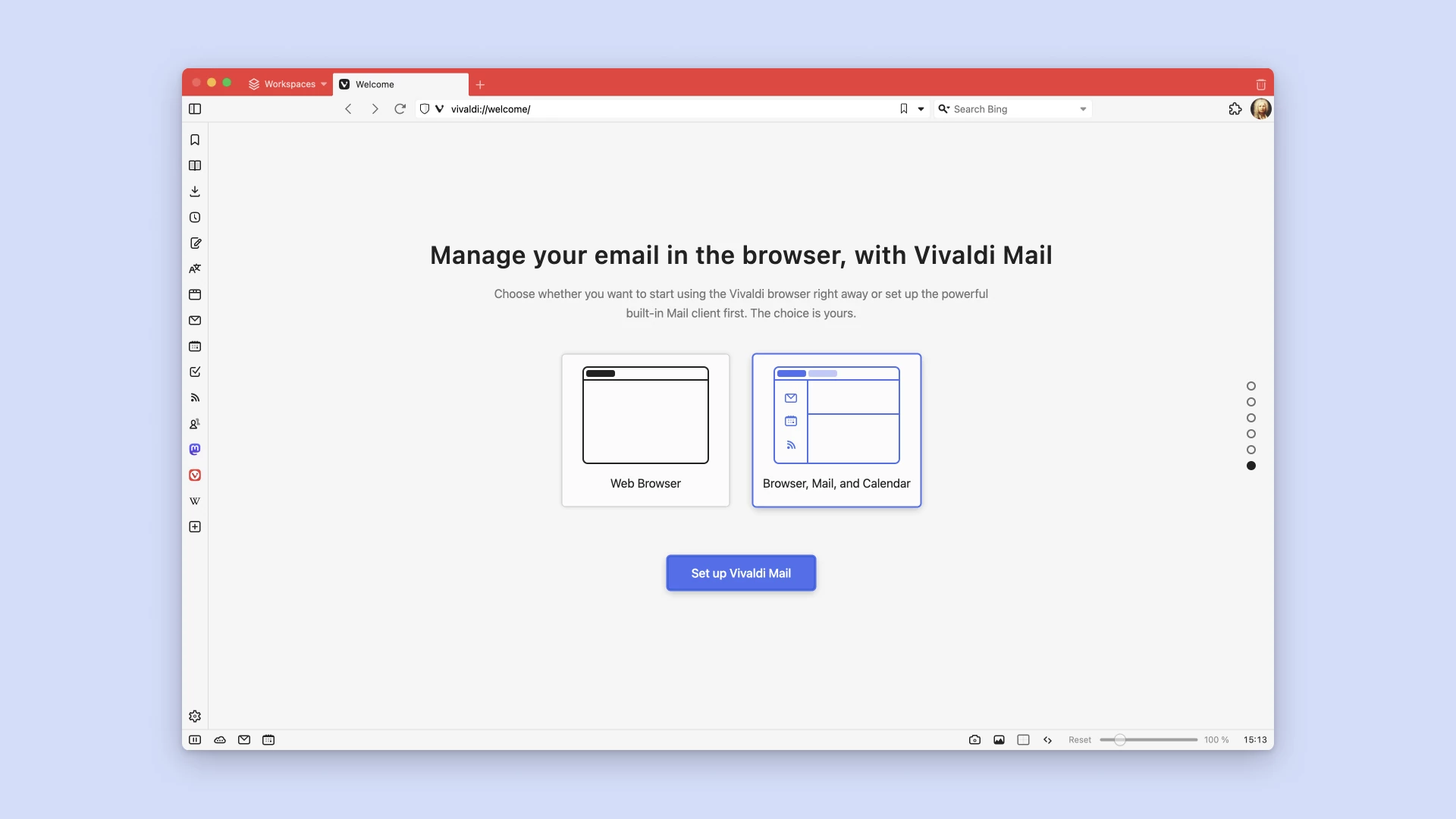Click the Contacts panel icon
1456x819 pixels.
[195, 423]
